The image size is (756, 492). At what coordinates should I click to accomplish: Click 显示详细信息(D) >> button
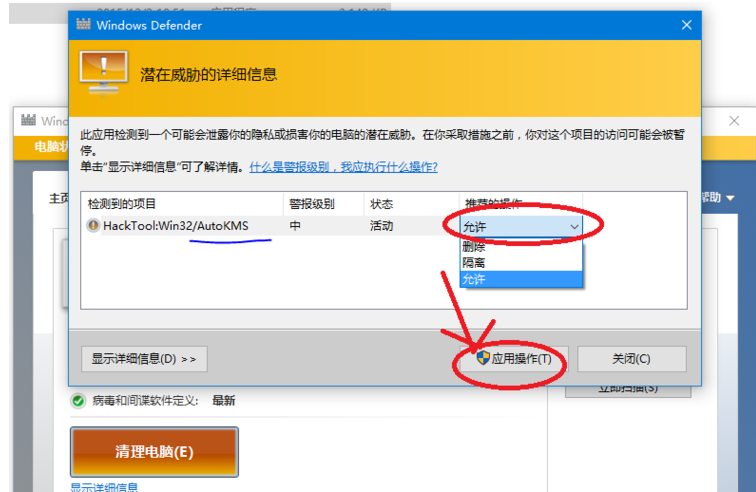[x=144, y=359]
